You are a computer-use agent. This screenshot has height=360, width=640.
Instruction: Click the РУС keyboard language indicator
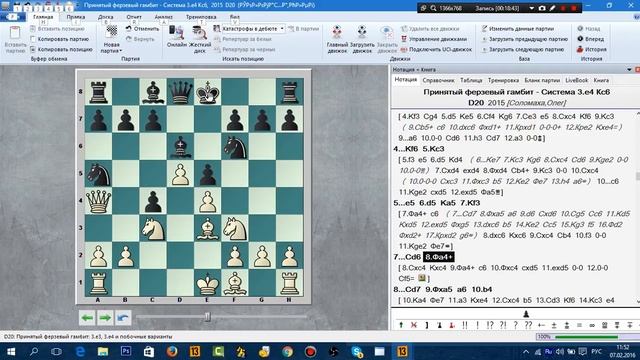point(596,351)
